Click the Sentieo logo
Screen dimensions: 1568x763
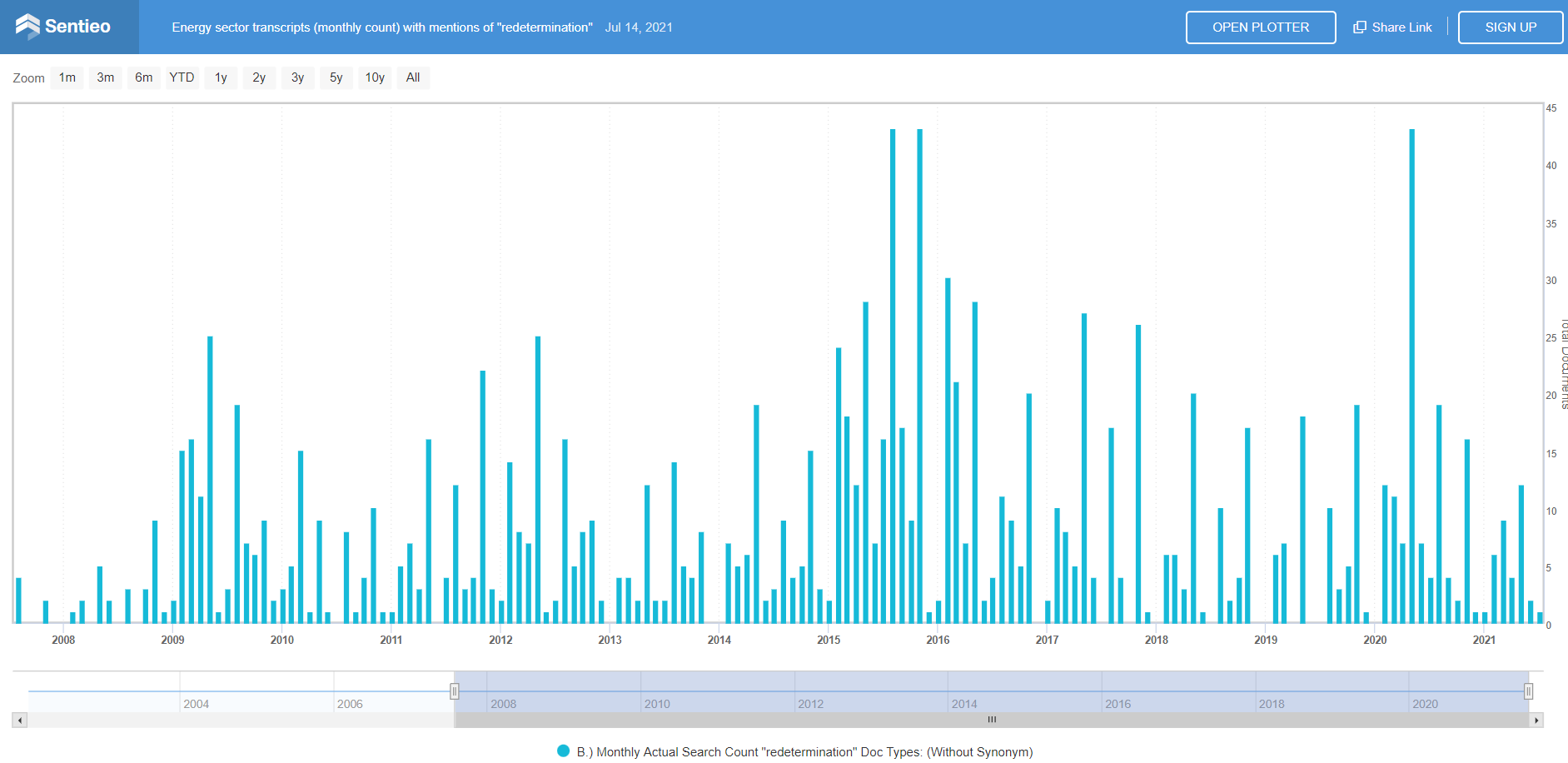click(63, 27)
